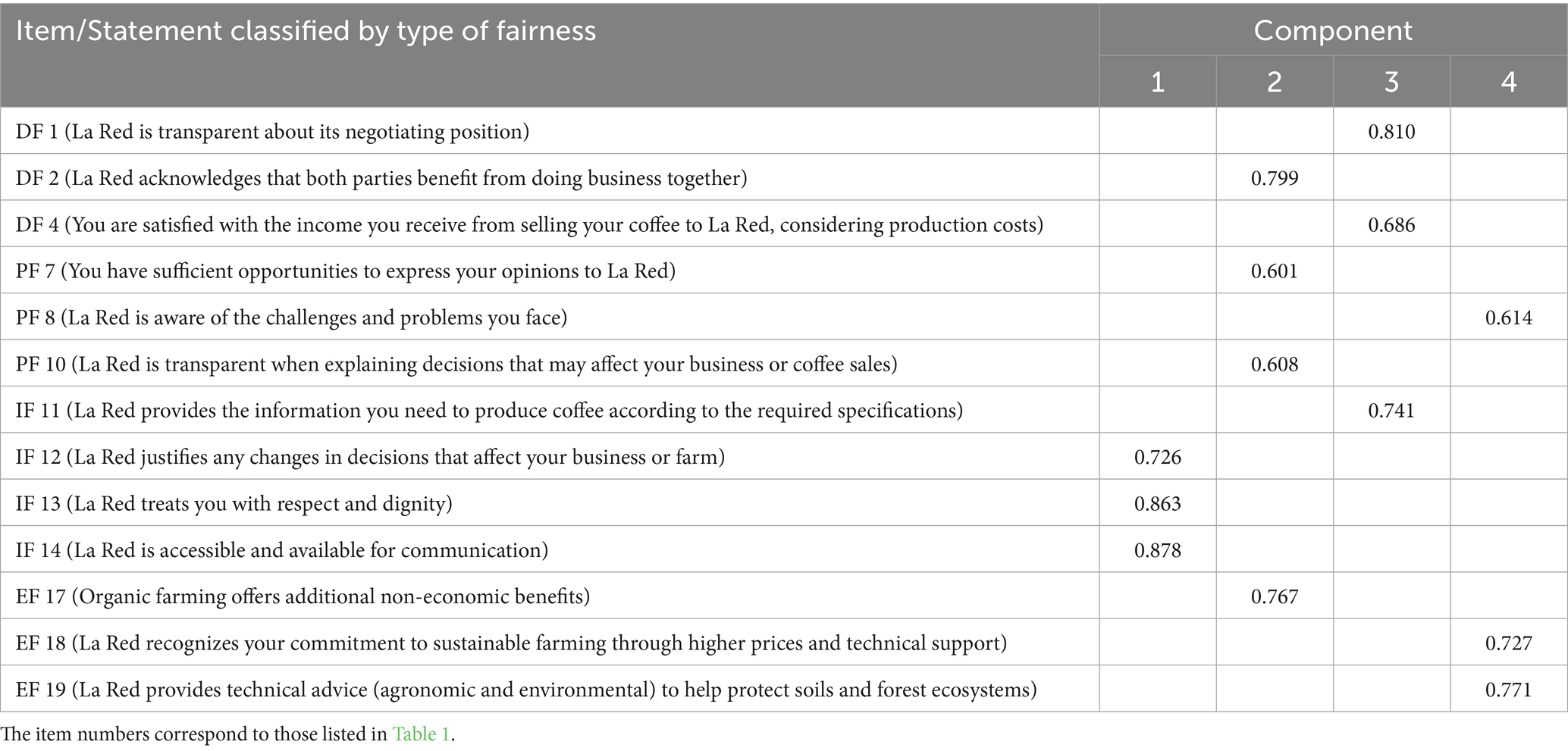Image resolution: width=1568 pixels, height=751 pixels.
Task: Click the 0.799 loading for DF 2
Action: 1275,179
